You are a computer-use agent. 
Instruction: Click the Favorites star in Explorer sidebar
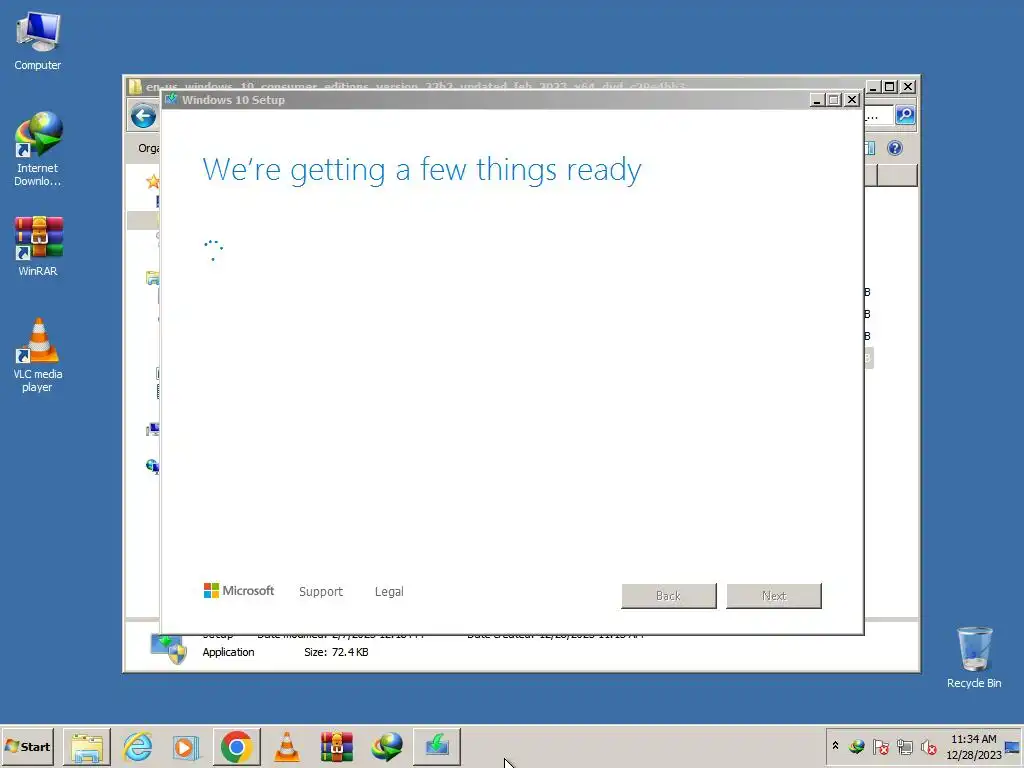pos(153,182)
